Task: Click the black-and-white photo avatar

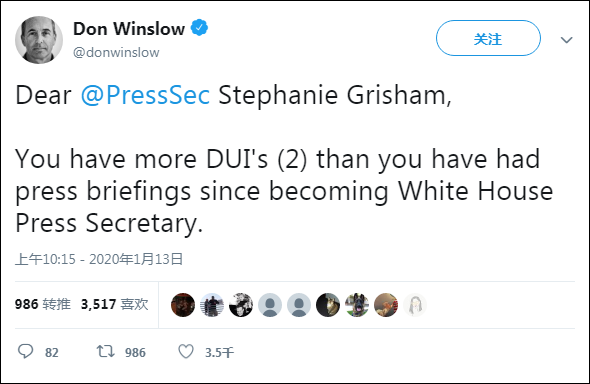Action: click(241, 305)
